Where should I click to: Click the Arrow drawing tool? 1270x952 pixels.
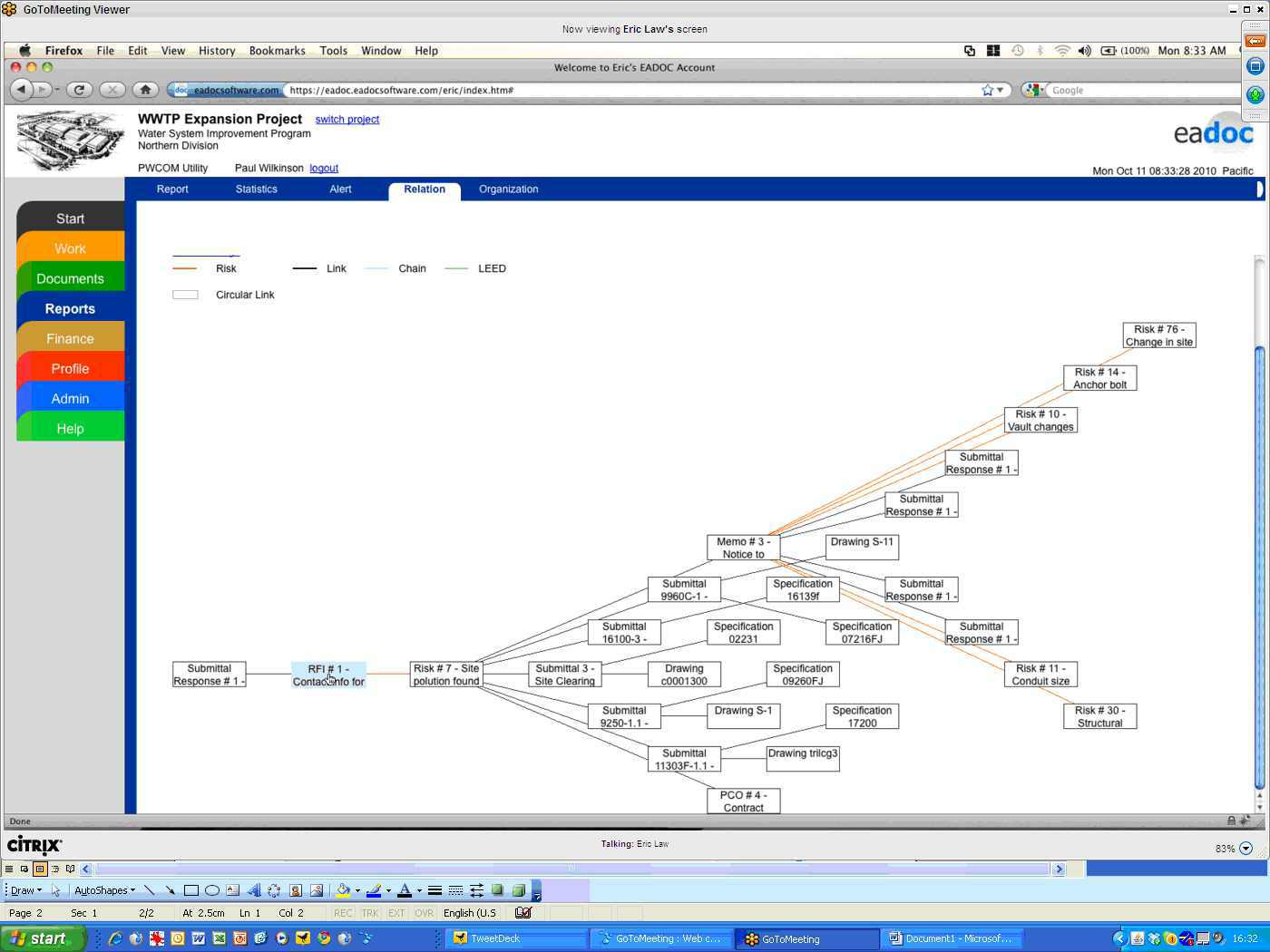coord(170,890)
